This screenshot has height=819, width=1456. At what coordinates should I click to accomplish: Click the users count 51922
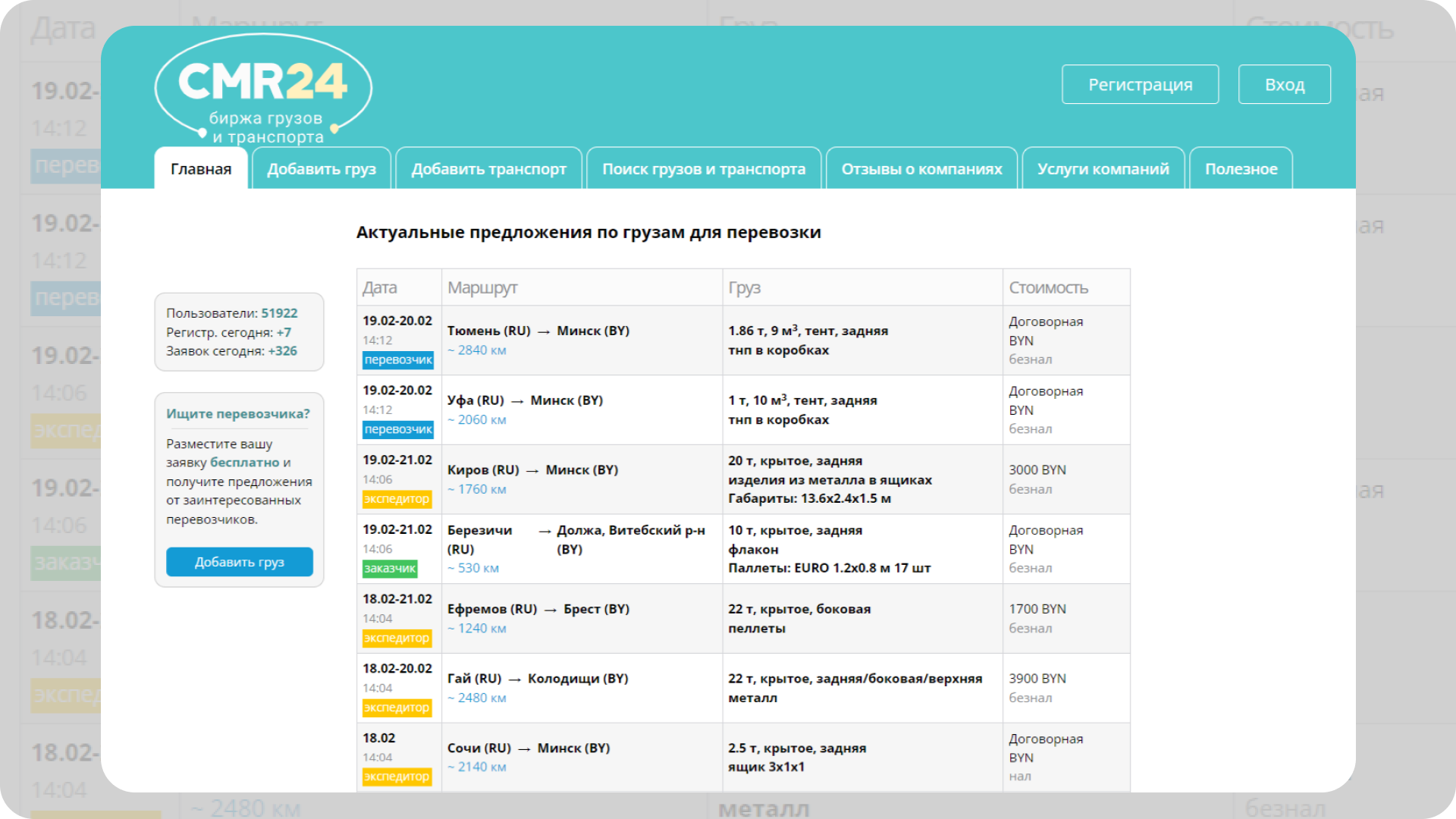pyautogui.click(x=279, y=313)
